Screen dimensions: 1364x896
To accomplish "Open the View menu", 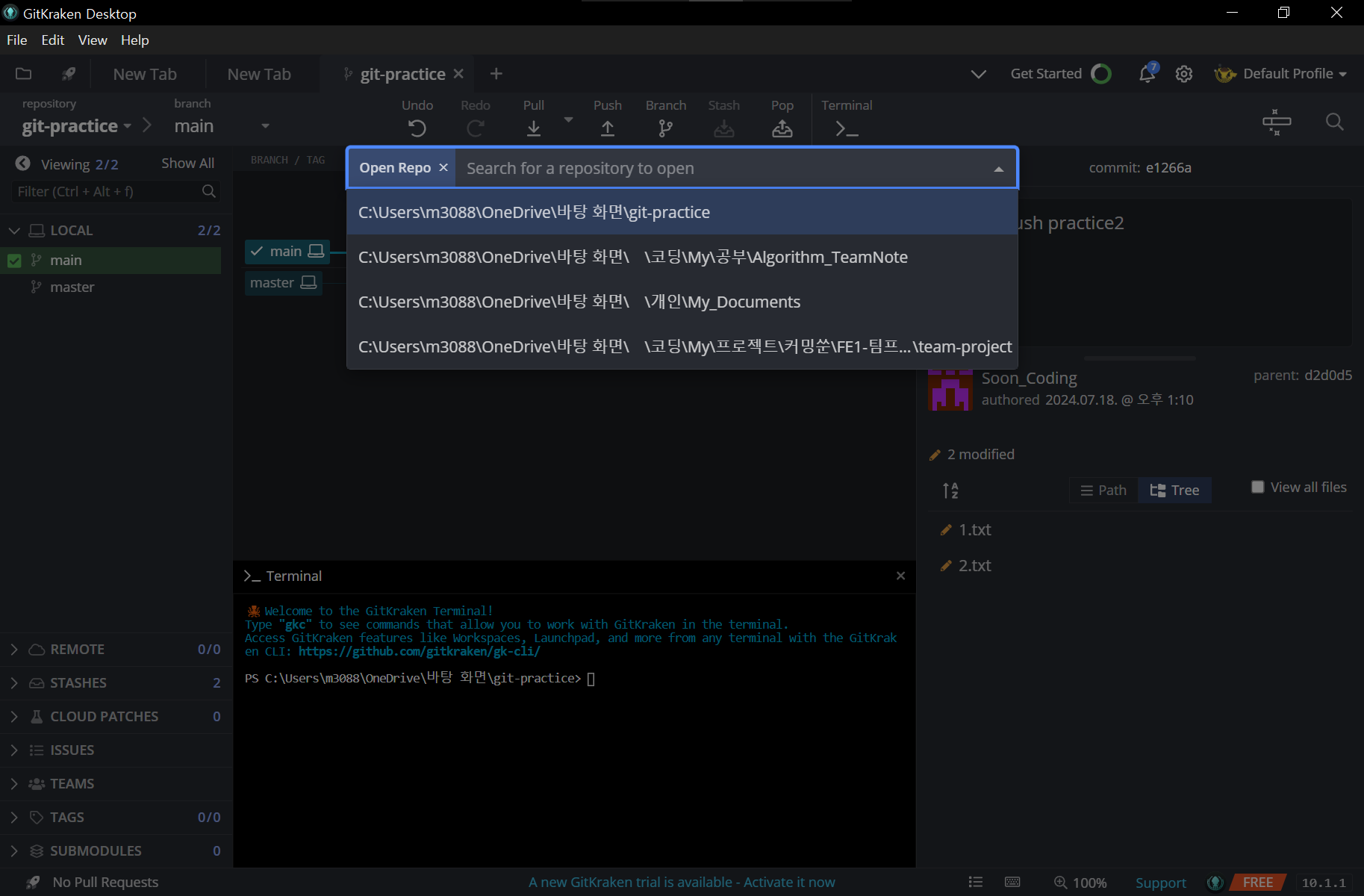I will (x=93, y=40).
